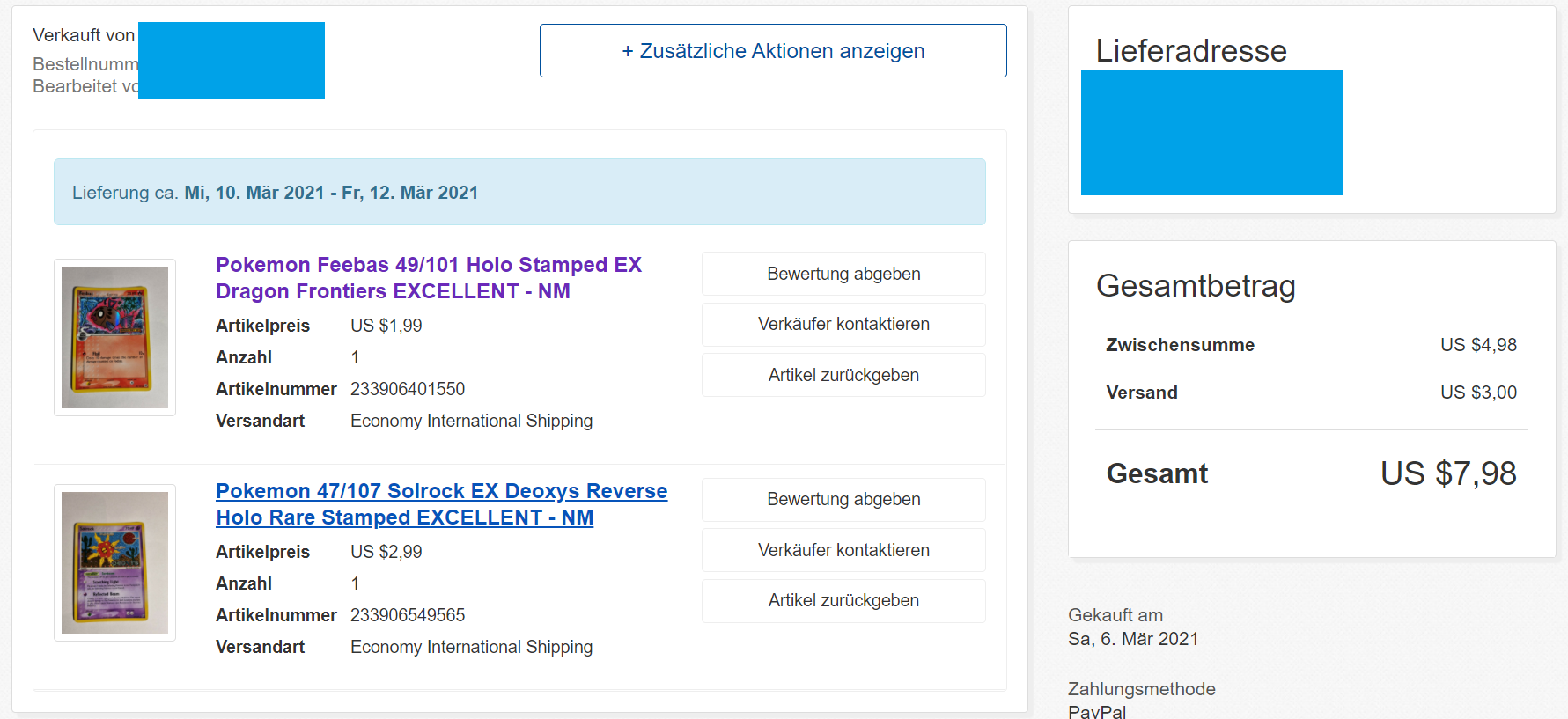Open Pokemon Feebas 49/101 listing link
The height and width of the screenshot is (719, 1568).
[429, 278]
